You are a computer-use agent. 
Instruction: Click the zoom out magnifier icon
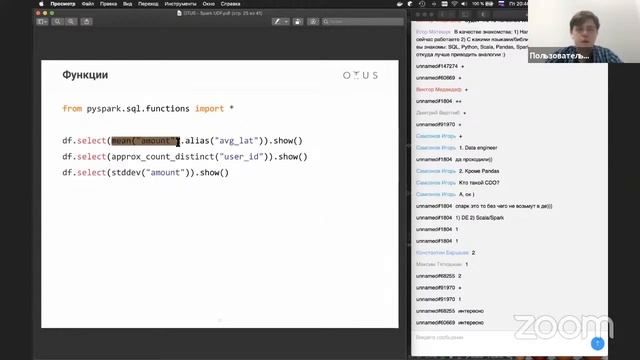pyautogui.click(x=58, y=22)
